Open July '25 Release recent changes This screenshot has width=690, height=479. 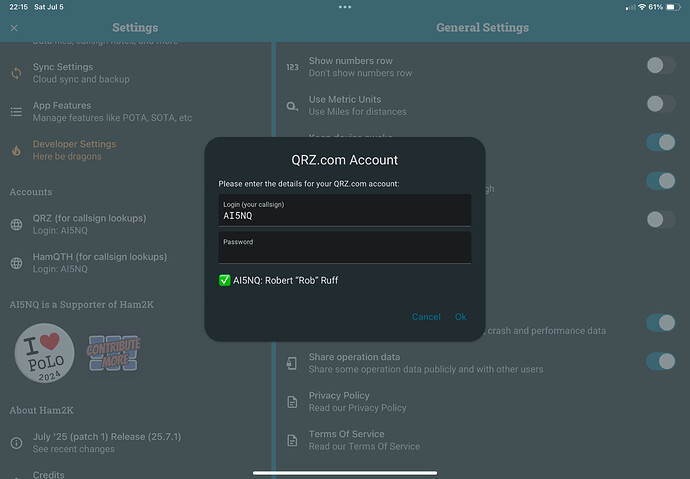[136, 442]
